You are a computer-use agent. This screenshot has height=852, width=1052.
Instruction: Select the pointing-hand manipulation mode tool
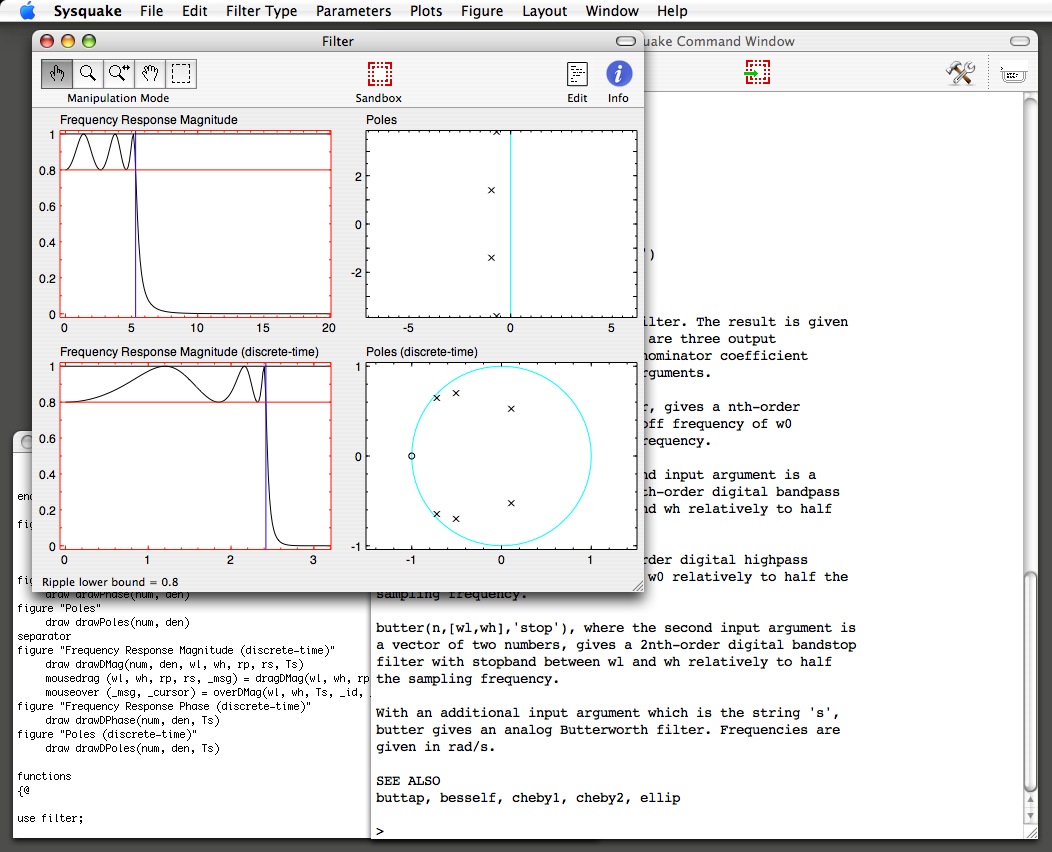pos(57,73)
